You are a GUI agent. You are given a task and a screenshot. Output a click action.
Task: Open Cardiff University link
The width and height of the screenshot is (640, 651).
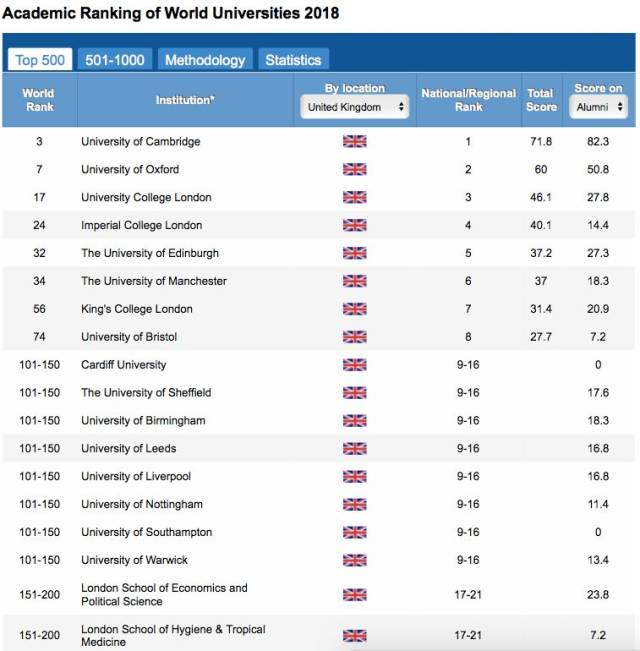click(x=124, y=365)
